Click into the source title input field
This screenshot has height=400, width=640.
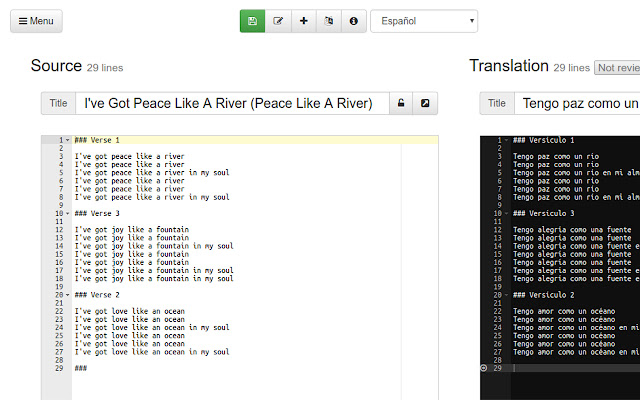point(230,103)
